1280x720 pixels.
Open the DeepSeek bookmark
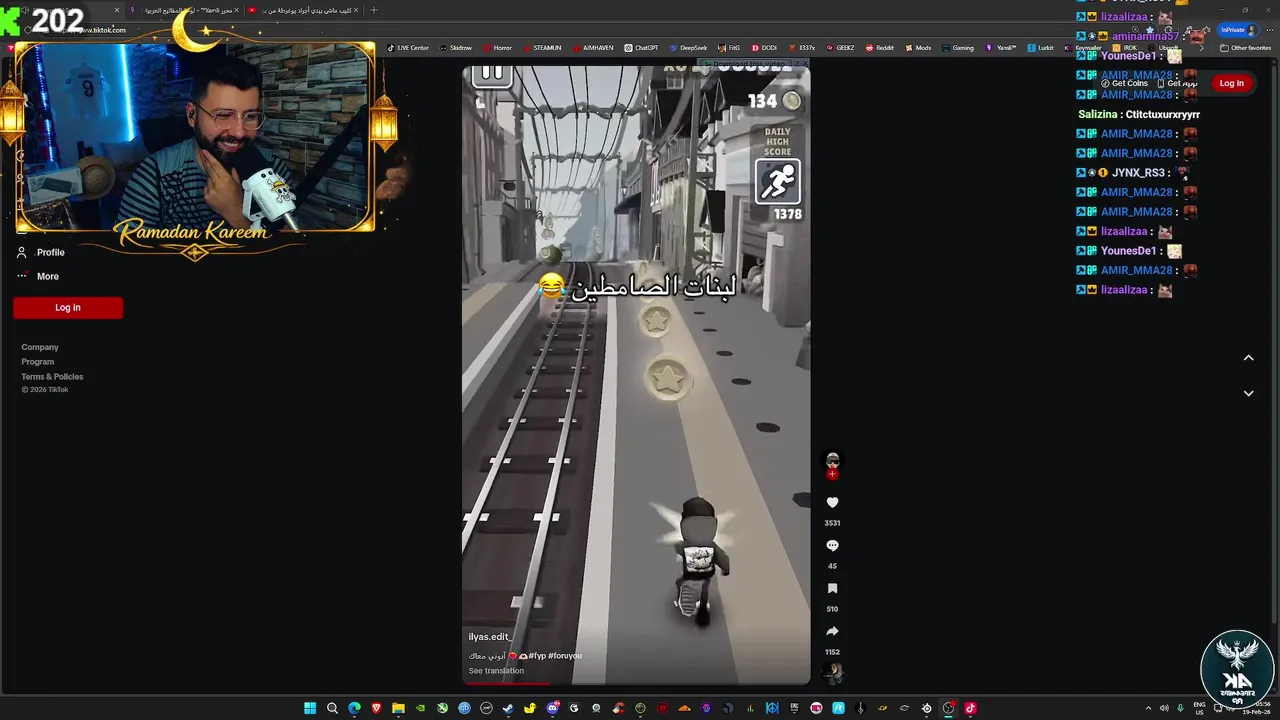pos(689,48)
